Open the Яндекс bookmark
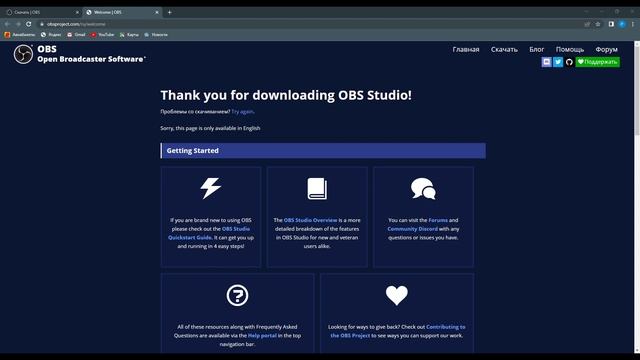The image size is (640, 360). pos(51,35)
